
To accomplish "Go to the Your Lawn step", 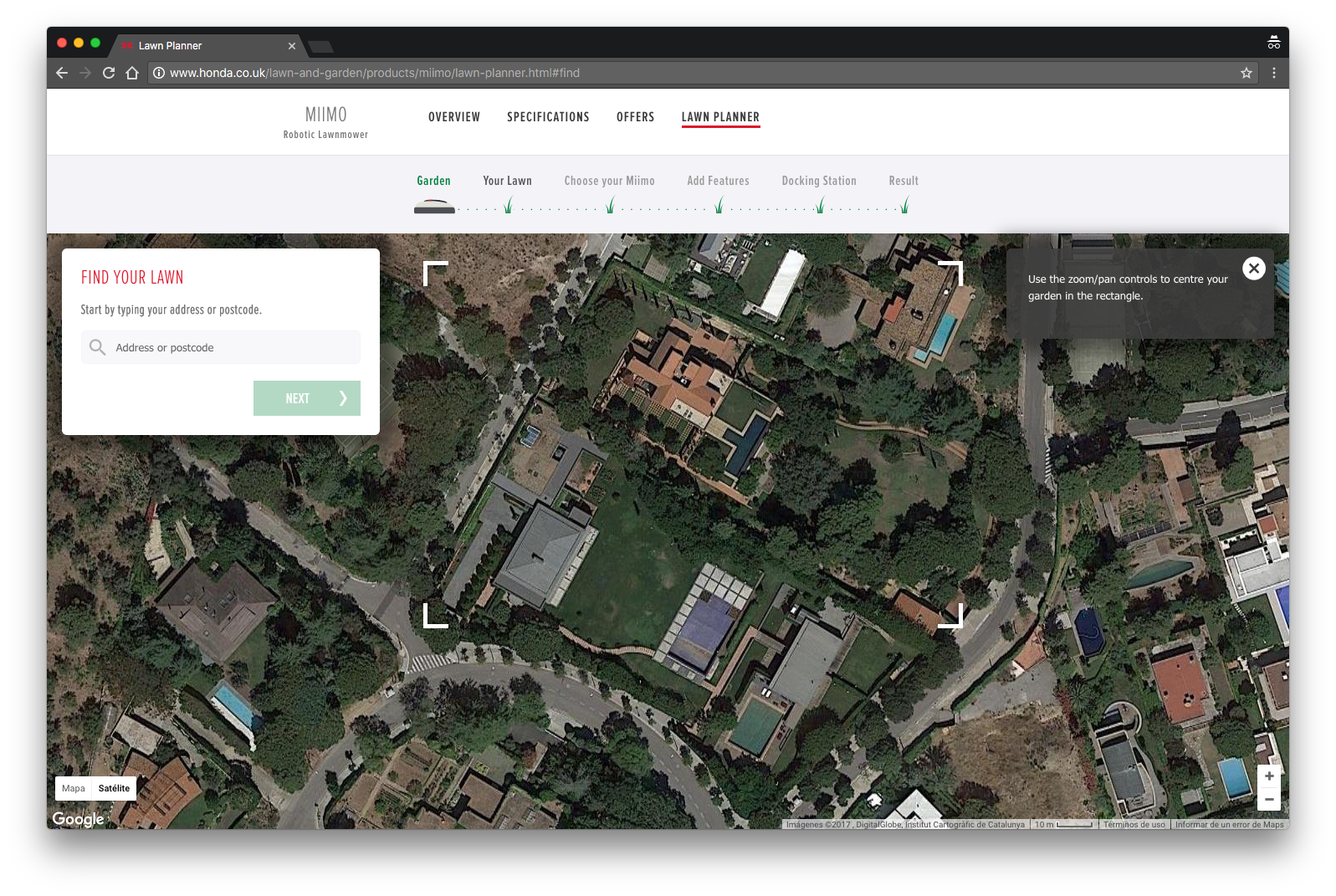I will click(507, 181).
